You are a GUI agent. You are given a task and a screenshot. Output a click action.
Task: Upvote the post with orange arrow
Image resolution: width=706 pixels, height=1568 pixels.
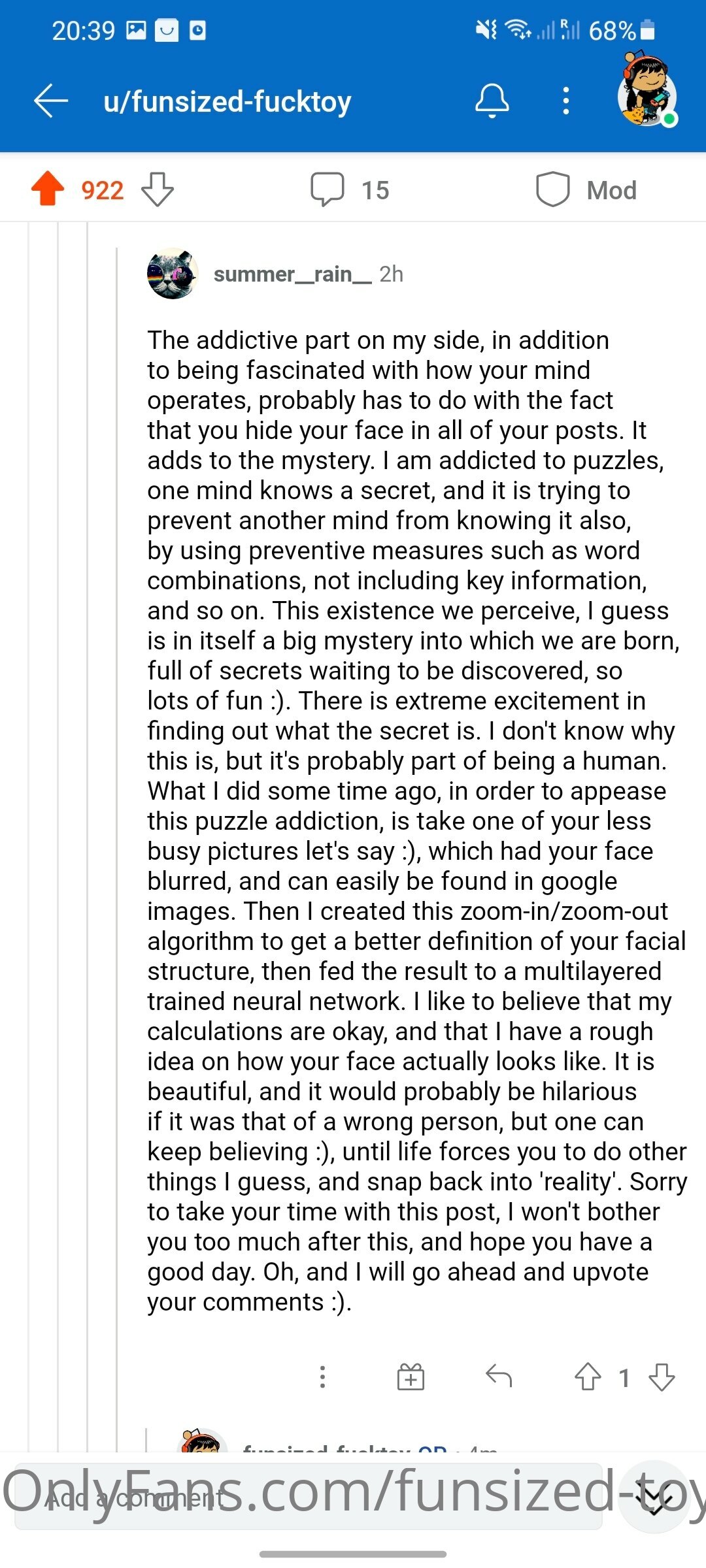click(48, 189)
